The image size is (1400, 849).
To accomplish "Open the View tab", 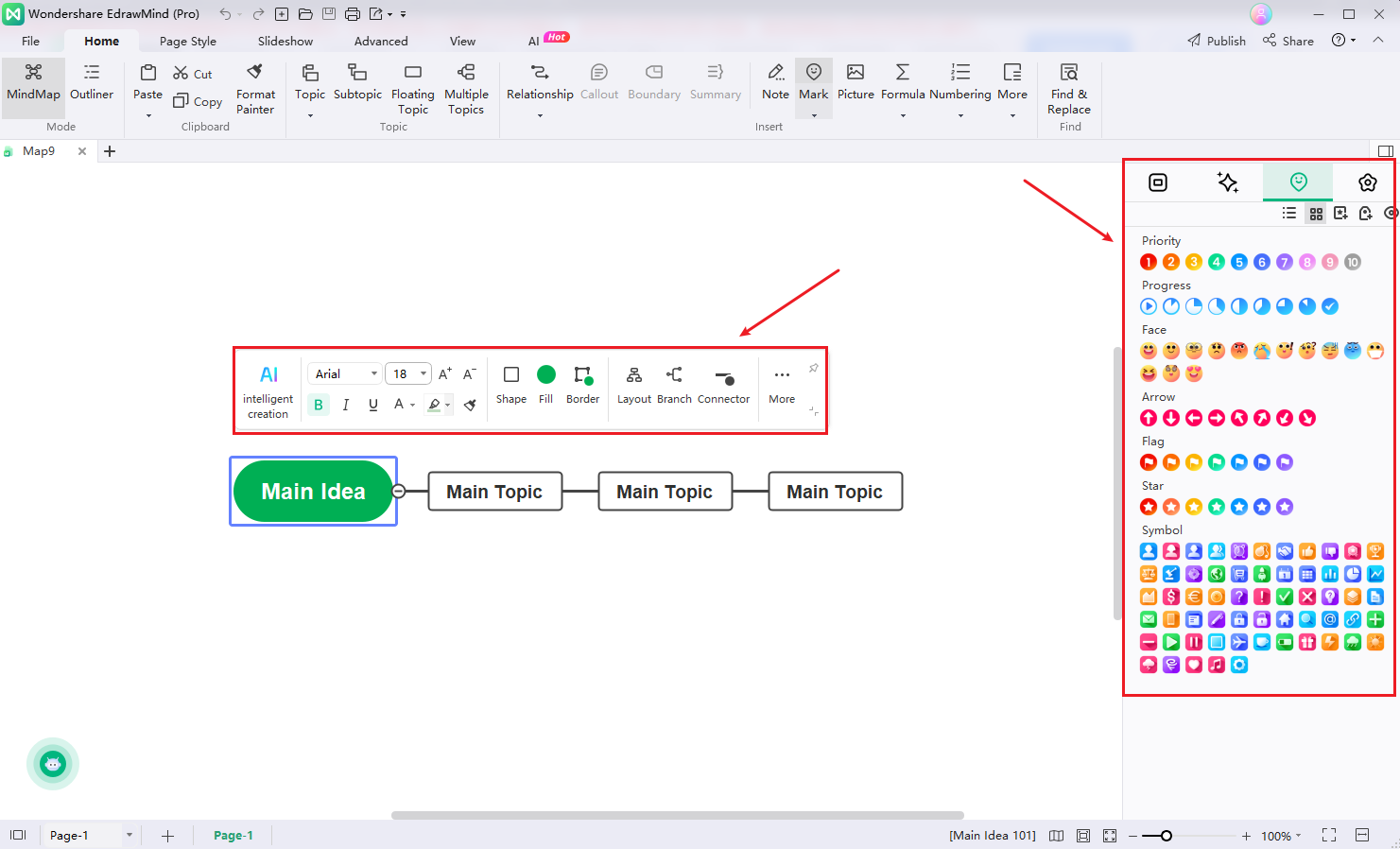I will click(x=462, y=41).
